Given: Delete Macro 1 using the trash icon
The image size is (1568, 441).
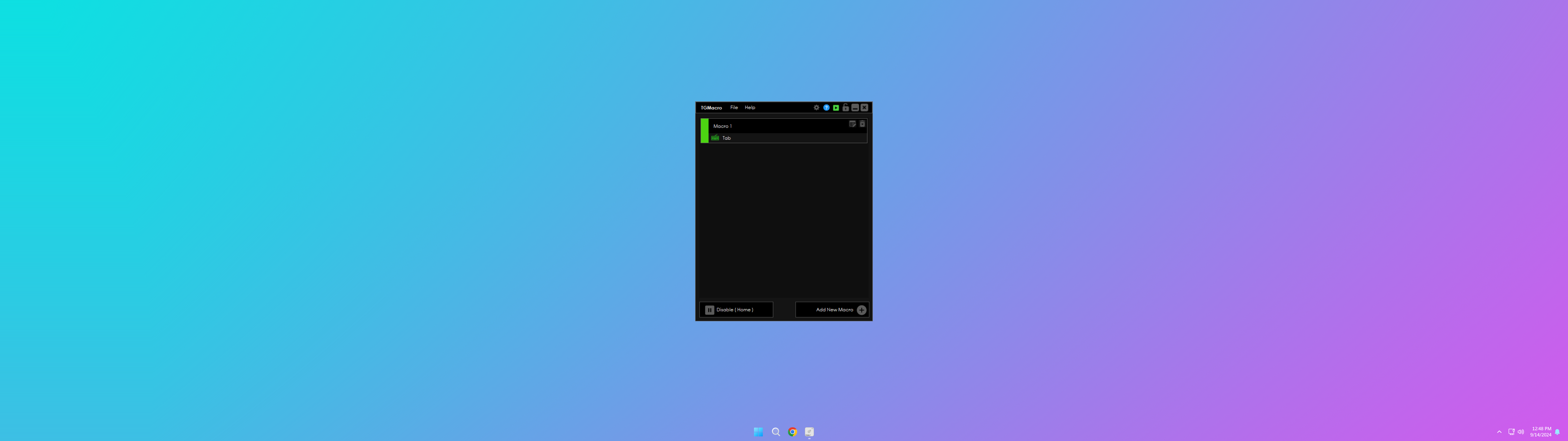Looking at the screenshot, I should (x=862, y=124).
